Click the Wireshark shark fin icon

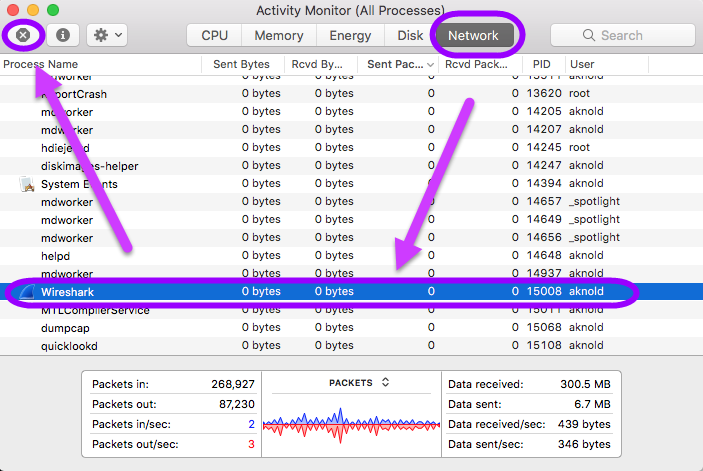coord(27,292)
